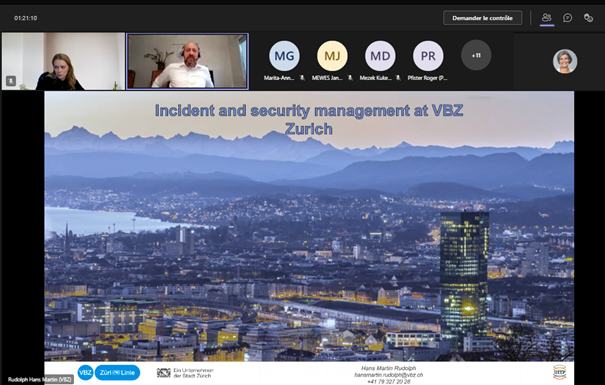Screen dimensions: 605x385
Task: Open the meeting chat icon
Action: [x=567, y=18]
